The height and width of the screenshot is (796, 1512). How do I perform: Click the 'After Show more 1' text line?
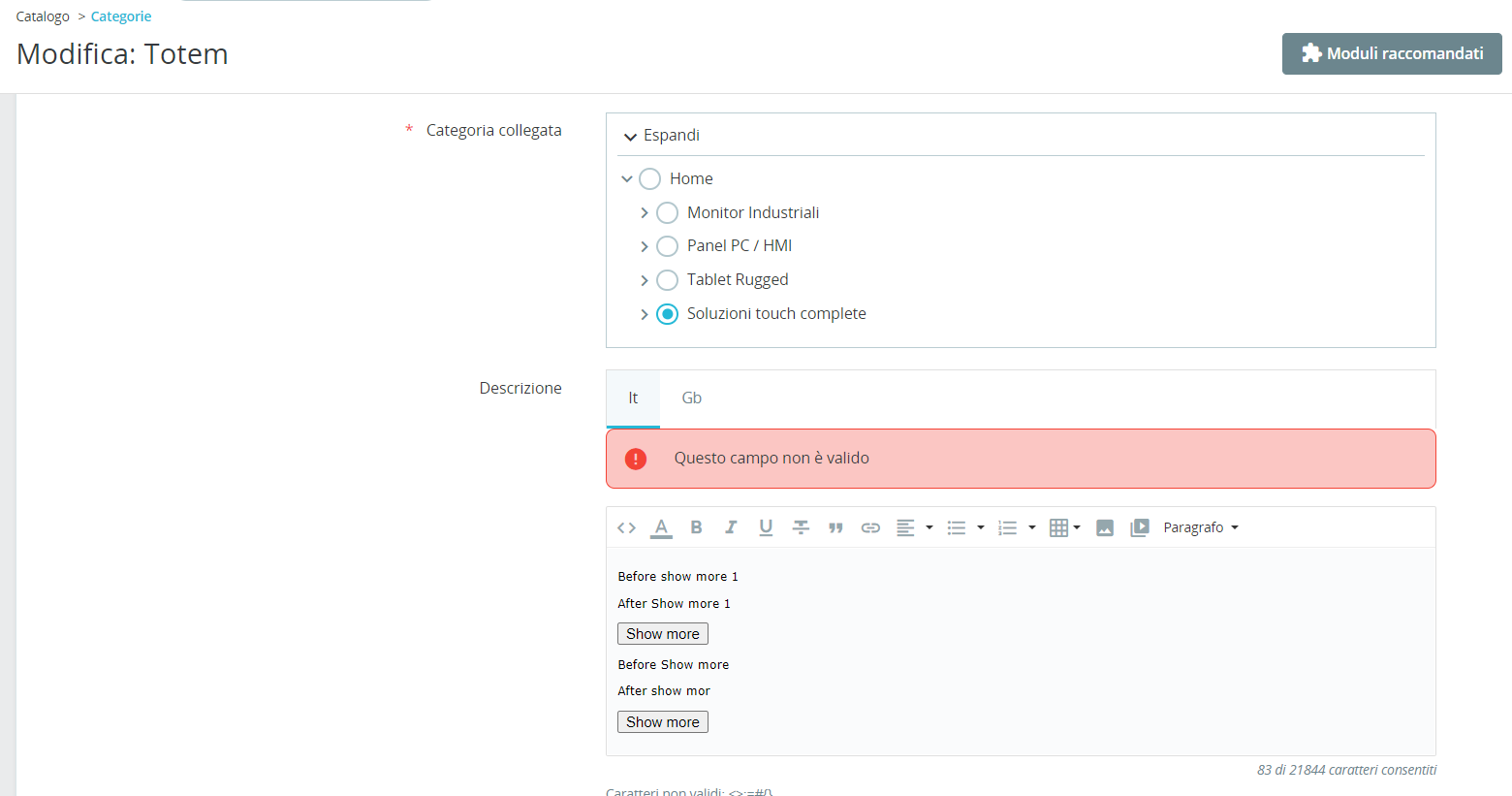tap(675, 604)
